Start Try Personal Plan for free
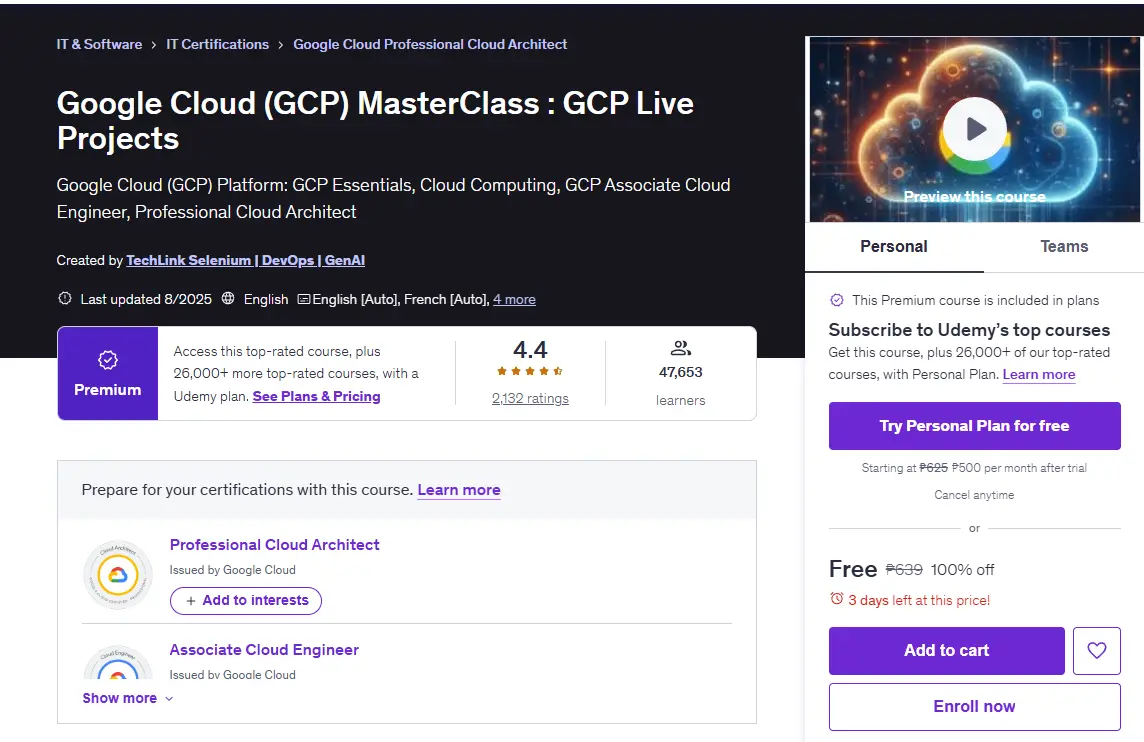Image resolution: width=1144 pixels, height=742 pixels. [975, 425]
